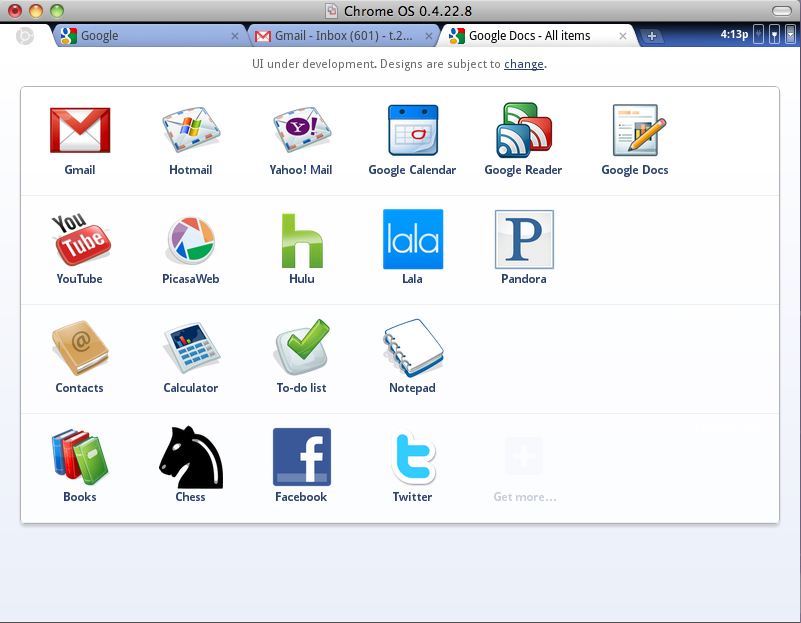The width and height of the screenshot is (801, 623).
Task: Open the Google Docs app icon
Action: (639, 130)
